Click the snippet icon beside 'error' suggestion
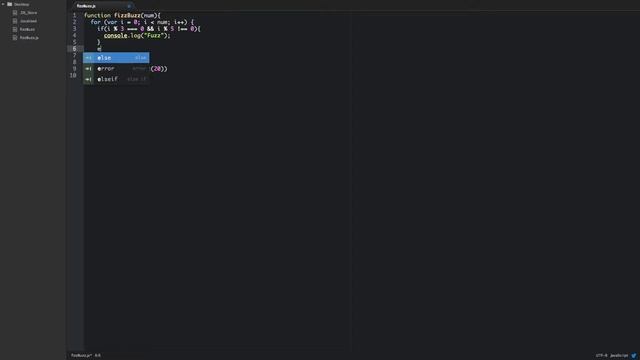 tap(89, 69)
